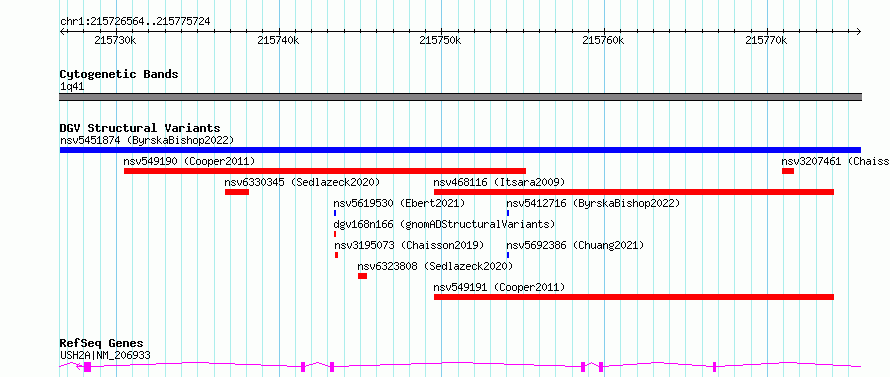Screen dimensions: 890x377
Task: Click the nsv5451874 blue variant bar
Action: click(460, 150)
